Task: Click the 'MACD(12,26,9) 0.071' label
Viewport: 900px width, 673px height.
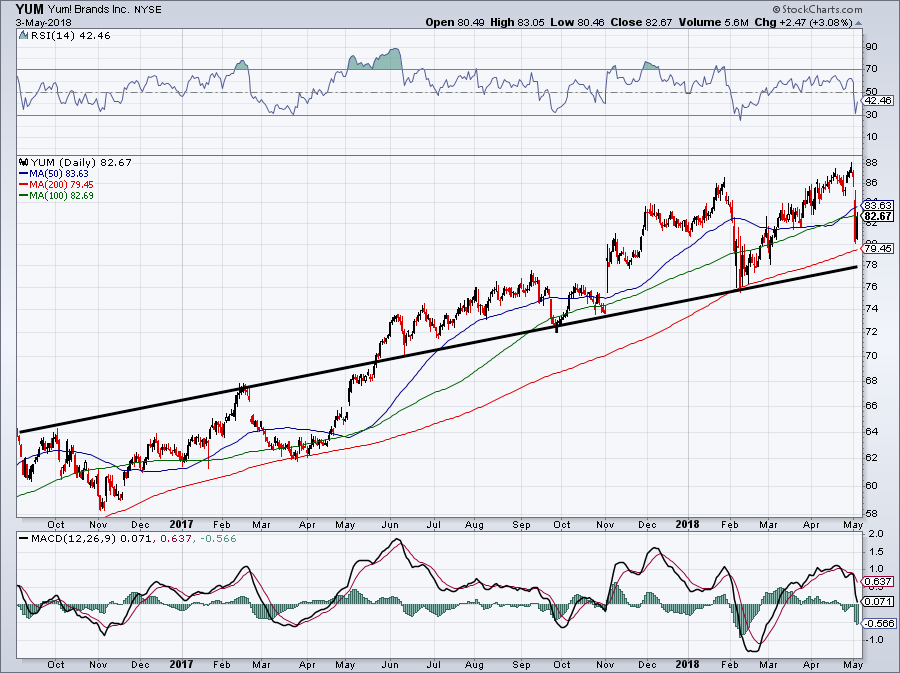Action: (92, 539)
